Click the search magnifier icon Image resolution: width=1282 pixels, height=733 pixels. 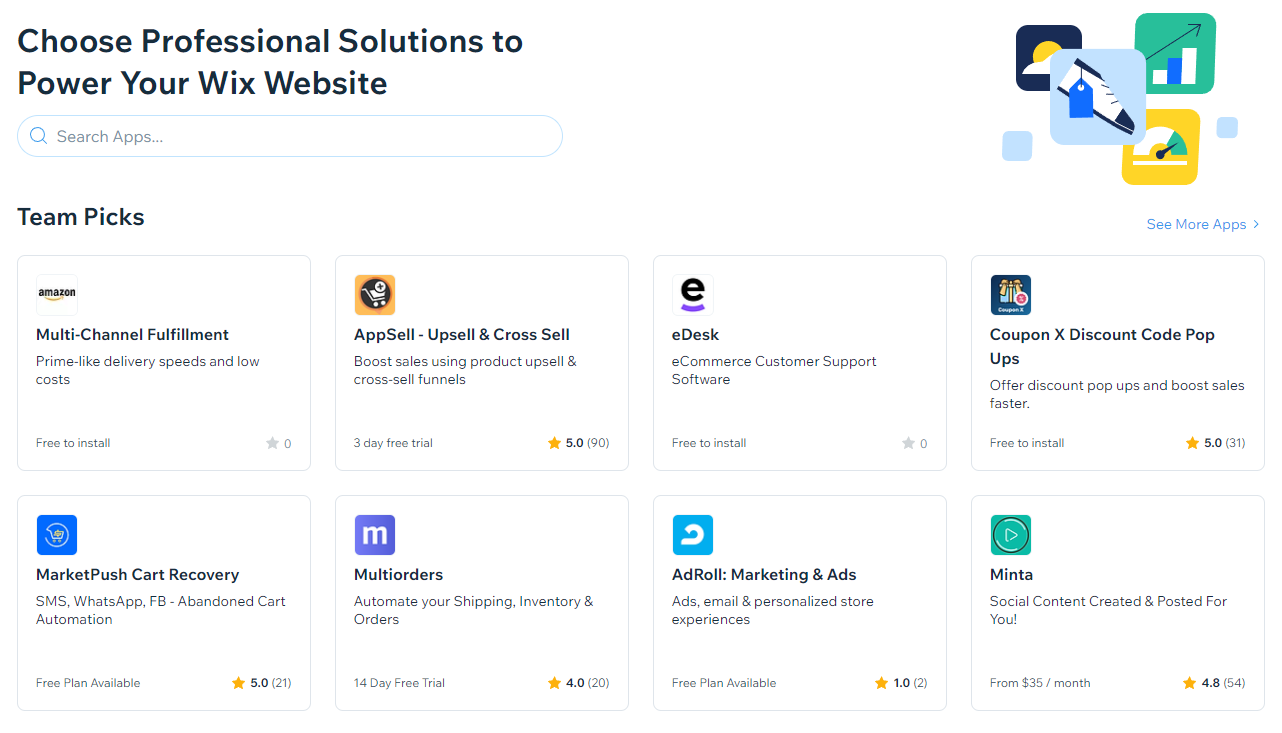coord(39,136)
